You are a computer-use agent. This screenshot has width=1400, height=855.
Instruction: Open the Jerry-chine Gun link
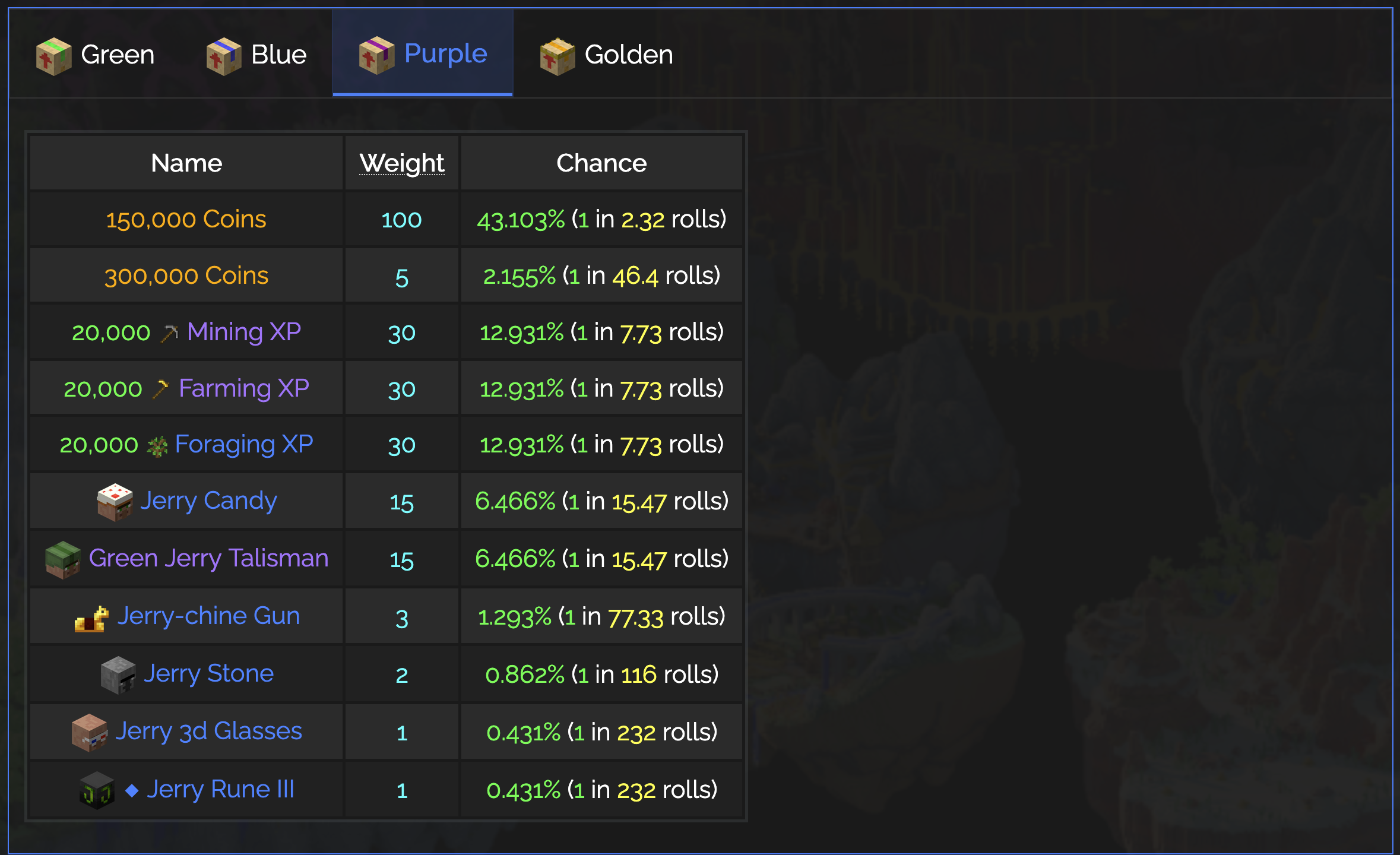[208, 616]
